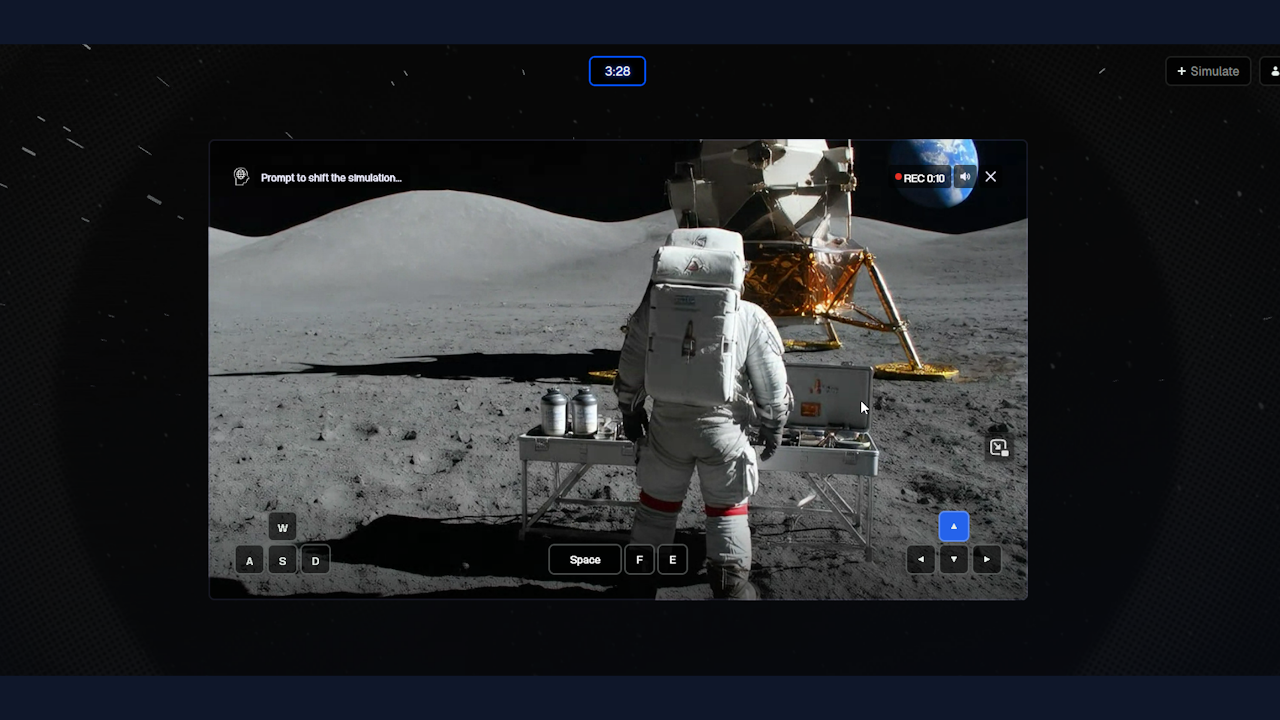
Task: Click the 3:28 timer badge
Action: (x=617, y=71)
